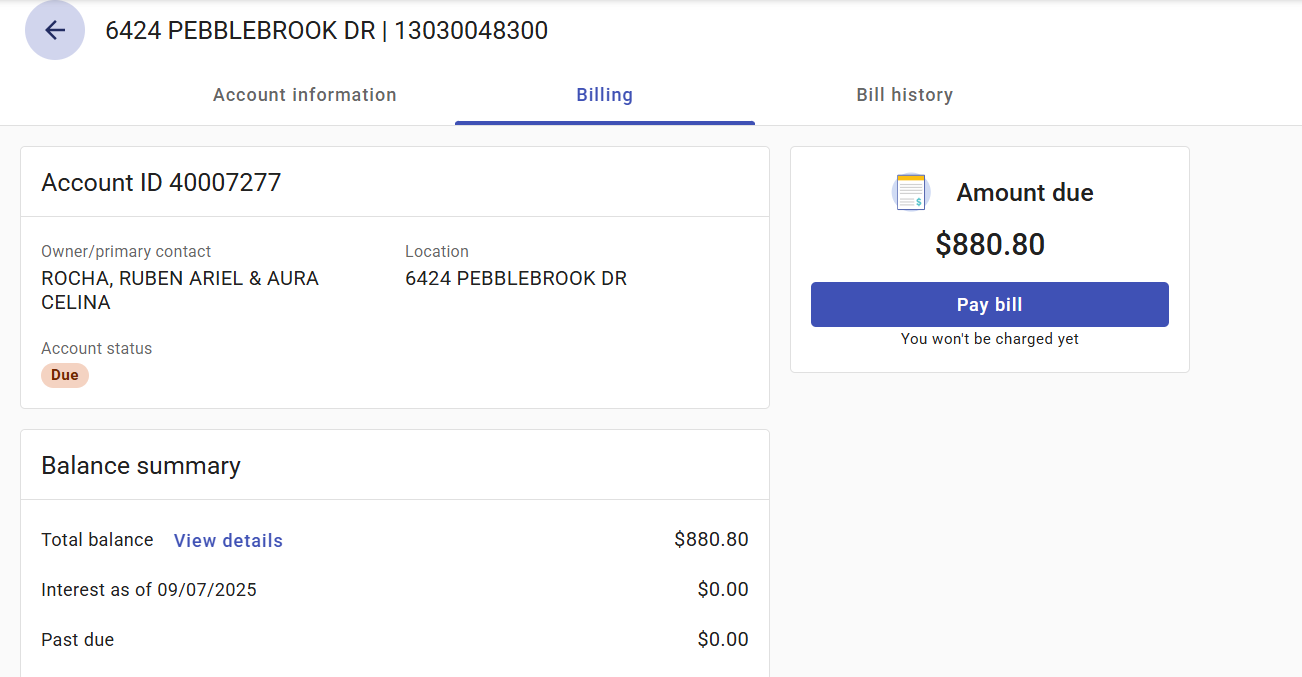Click the Amount due heading text
Image resolution: width=1302 pixels, height=677 pixels.
pos(1025,193)
